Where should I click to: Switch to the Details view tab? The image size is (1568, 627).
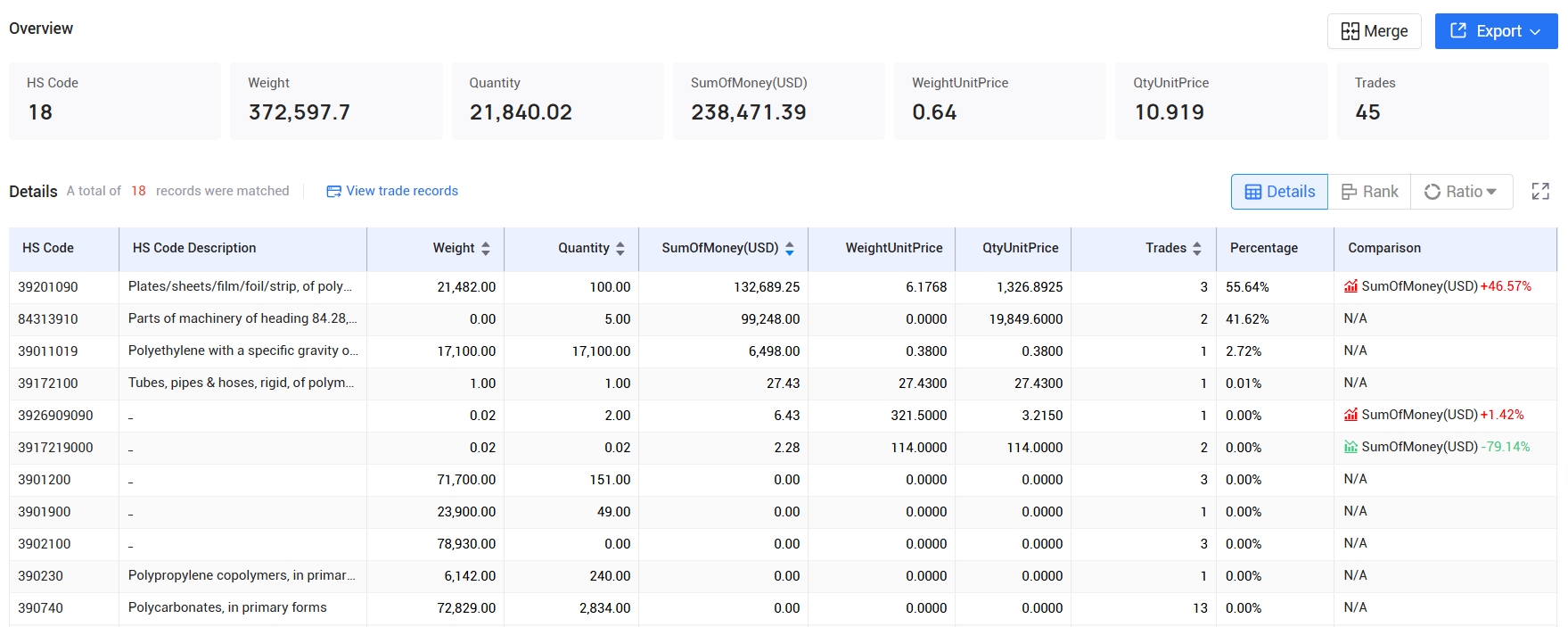(1279, 192)
